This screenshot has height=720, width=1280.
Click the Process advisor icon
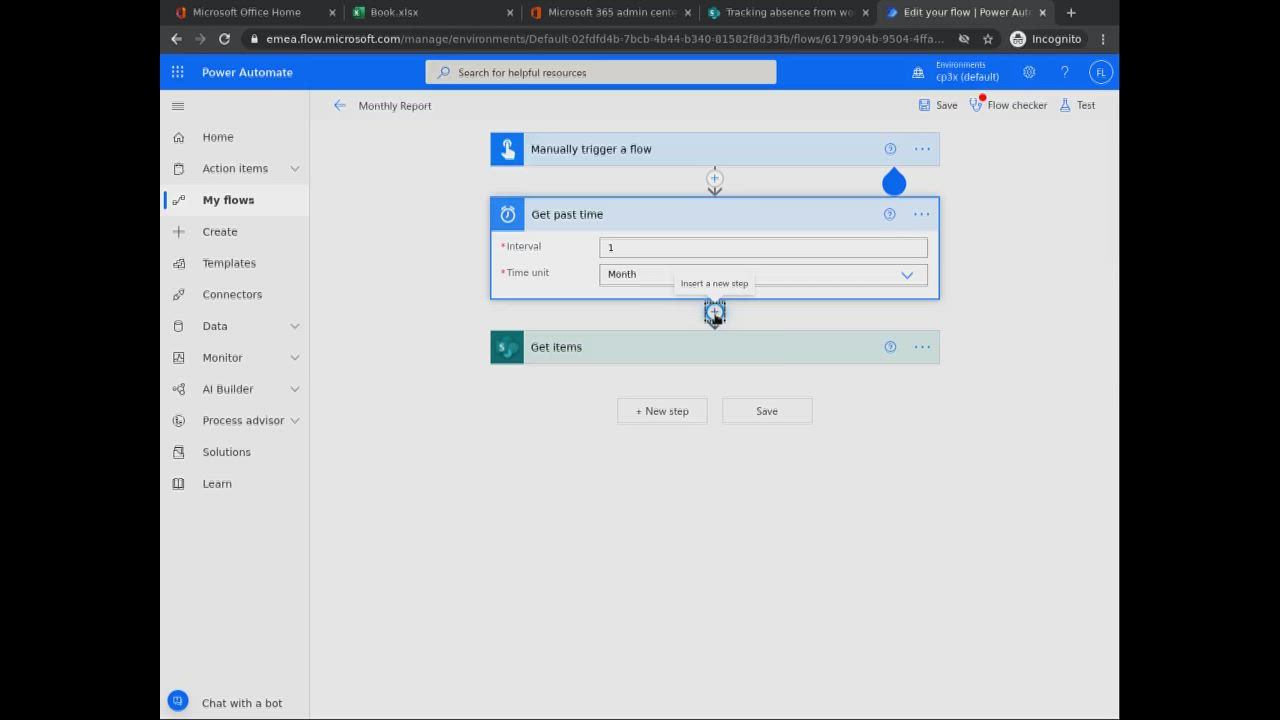pyautogui.click(x=179, y=421)
